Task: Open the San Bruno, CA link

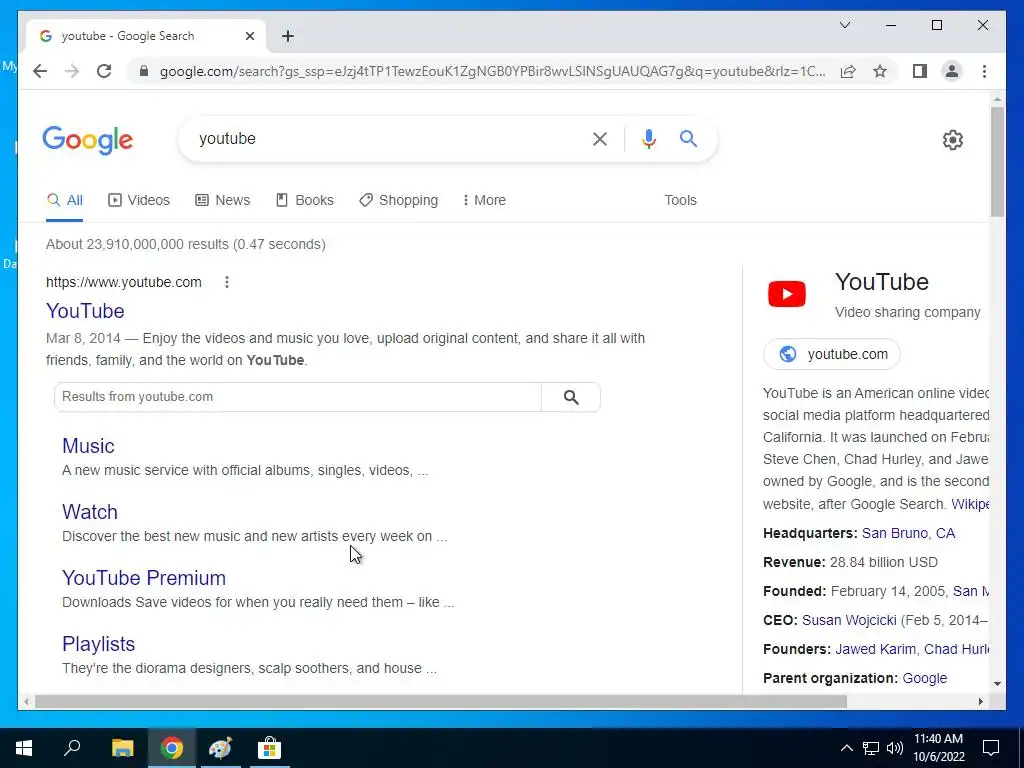Action: (x=908, y=534)
